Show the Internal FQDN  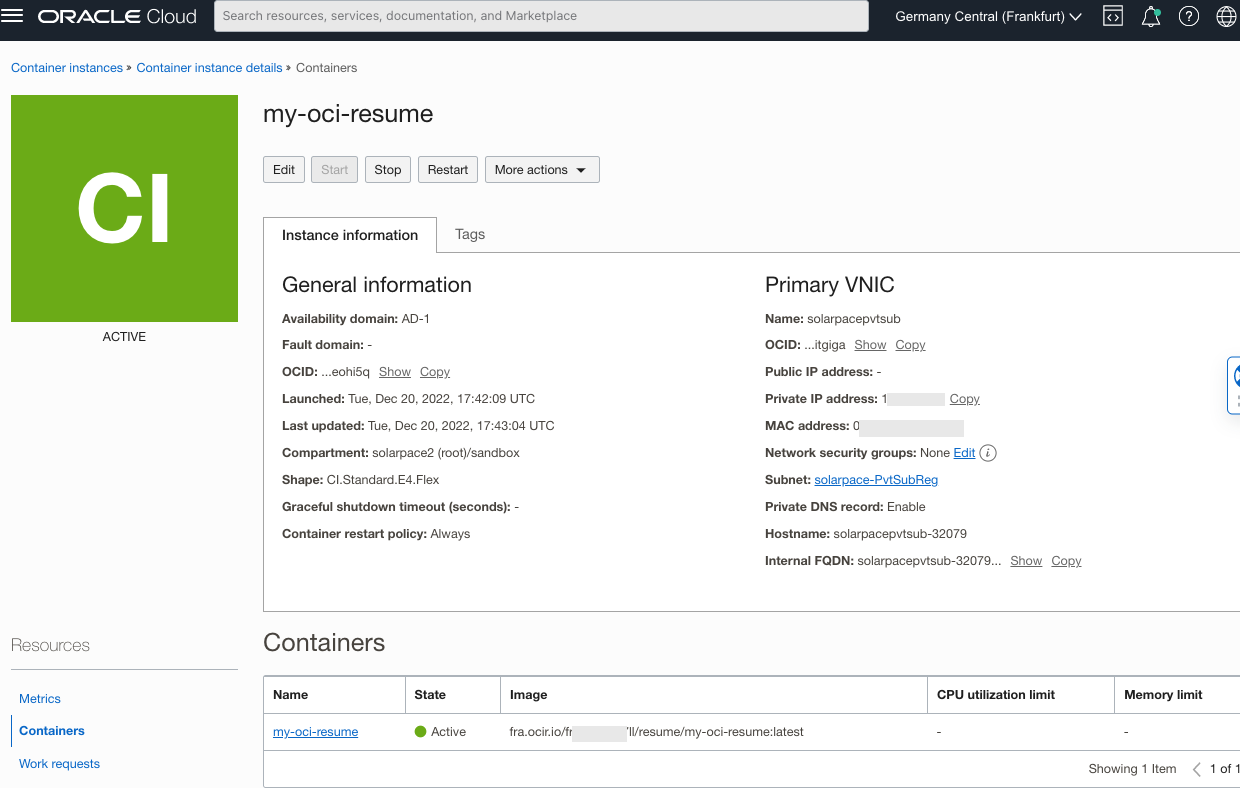click(x=1026, y=561)
